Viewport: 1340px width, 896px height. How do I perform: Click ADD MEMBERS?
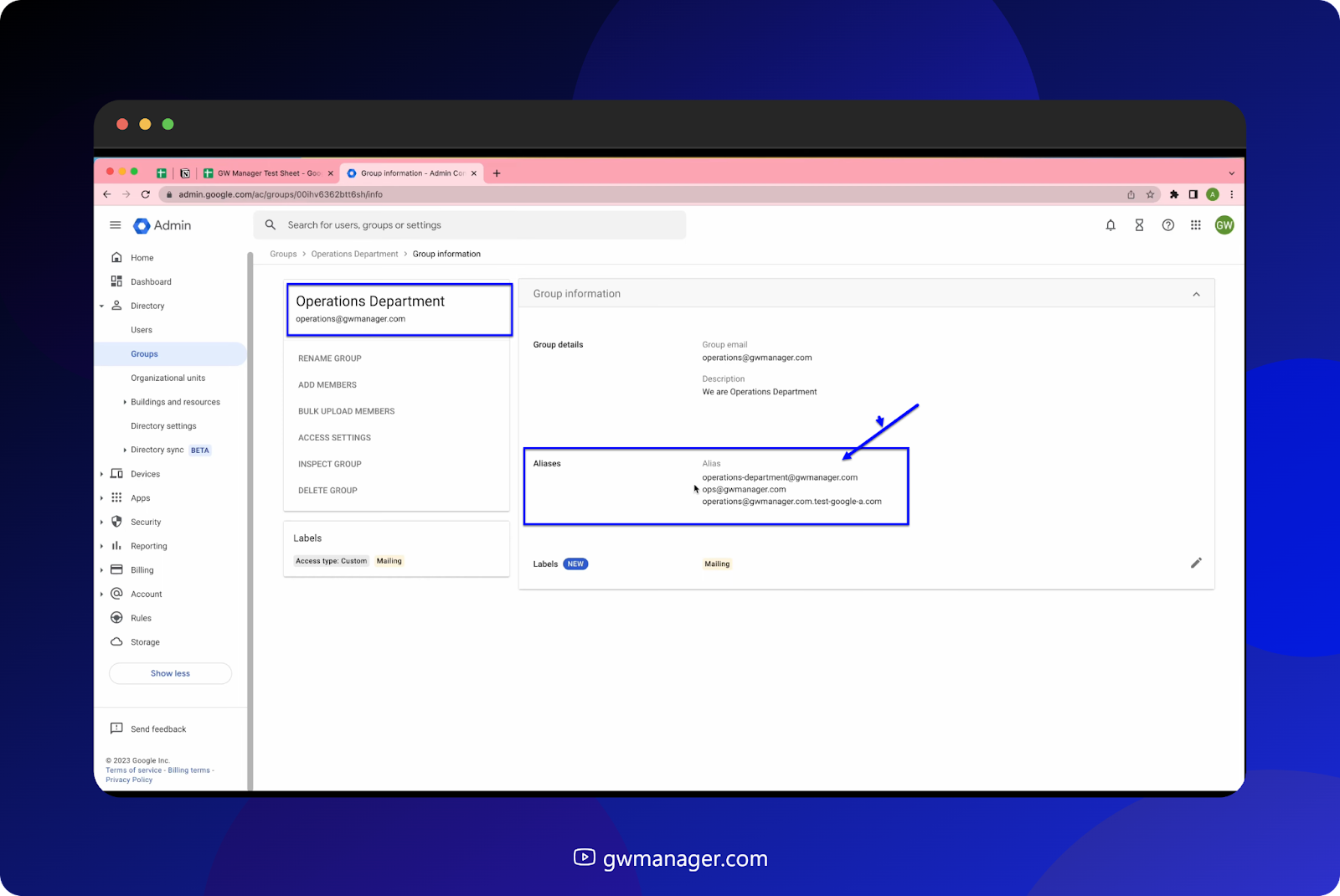tap(327, 385)
